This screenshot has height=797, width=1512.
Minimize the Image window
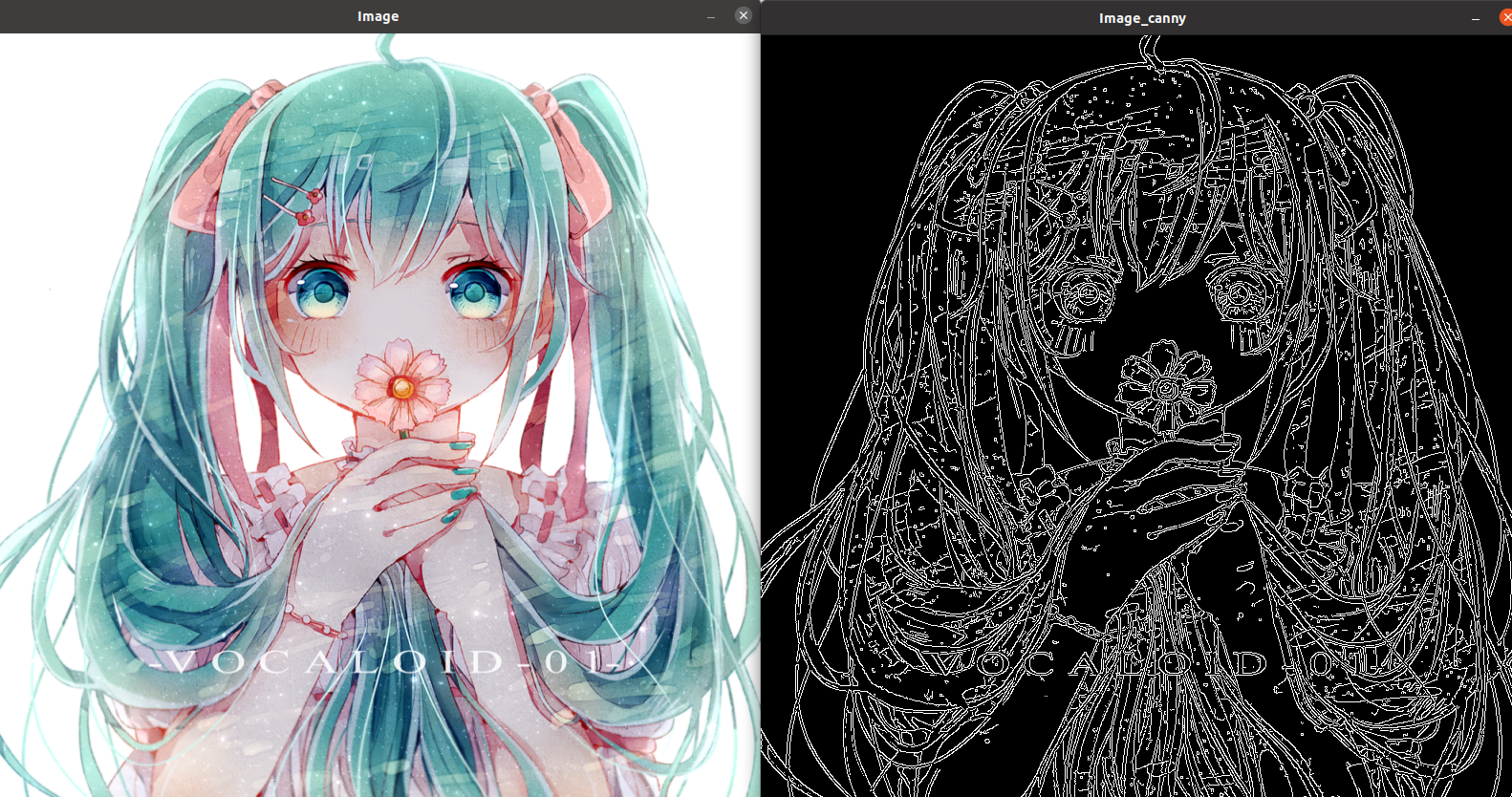(x=711, y=17)
